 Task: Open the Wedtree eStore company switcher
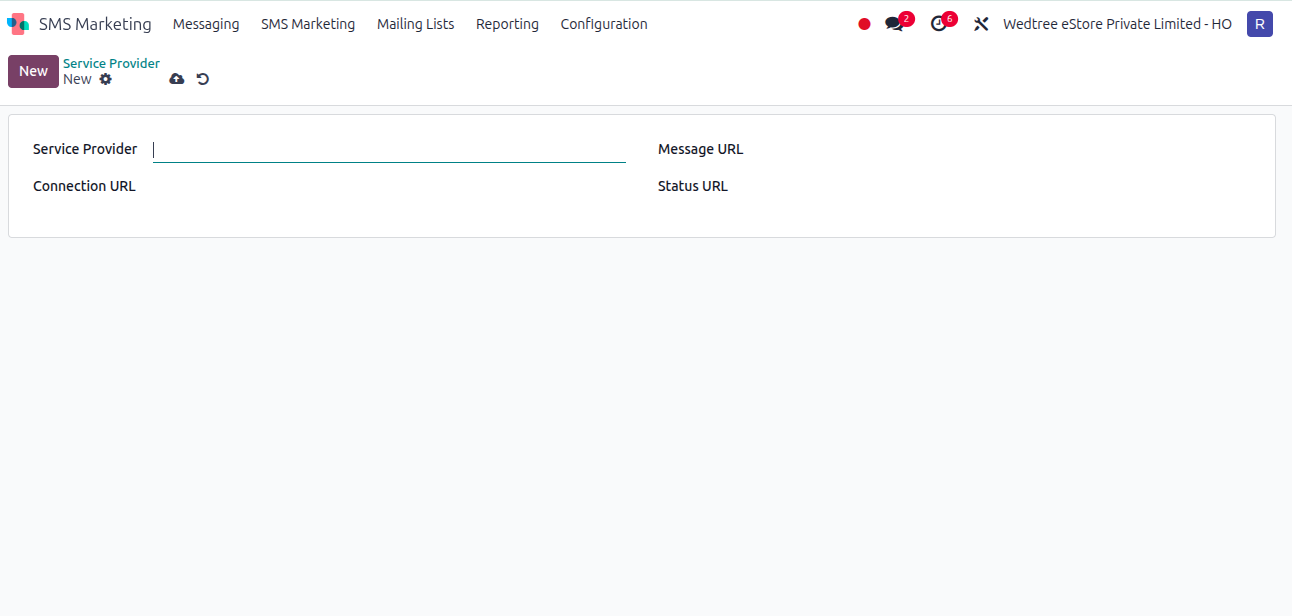coord(1117,23)
